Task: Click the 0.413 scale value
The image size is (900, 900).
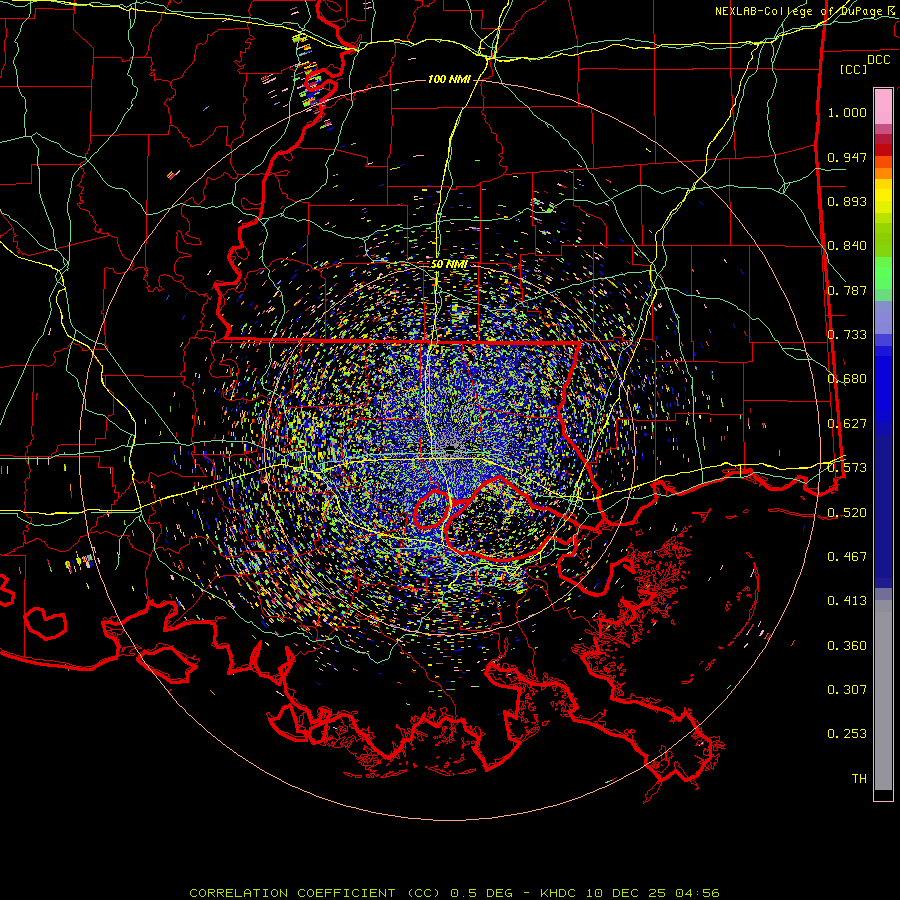Action: (847, 601)
